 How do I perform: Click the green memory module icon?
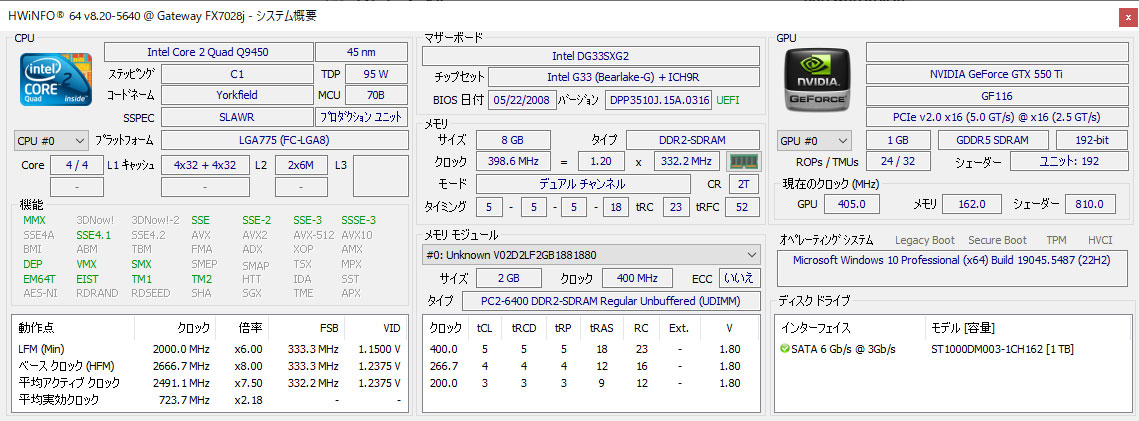pyautogui.click(x=742, y=161)
